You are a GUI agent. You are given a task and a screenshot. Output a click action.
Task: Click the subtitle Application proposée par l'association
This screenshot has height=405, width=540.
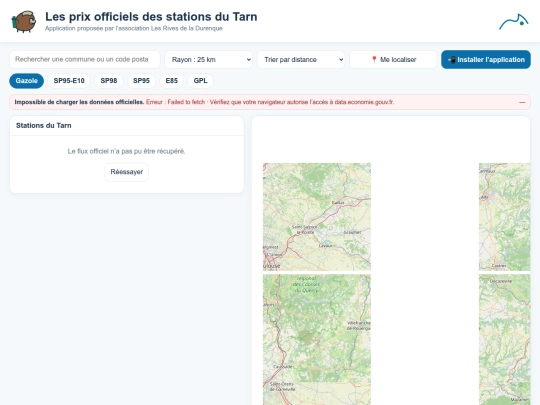click(134, 28)
